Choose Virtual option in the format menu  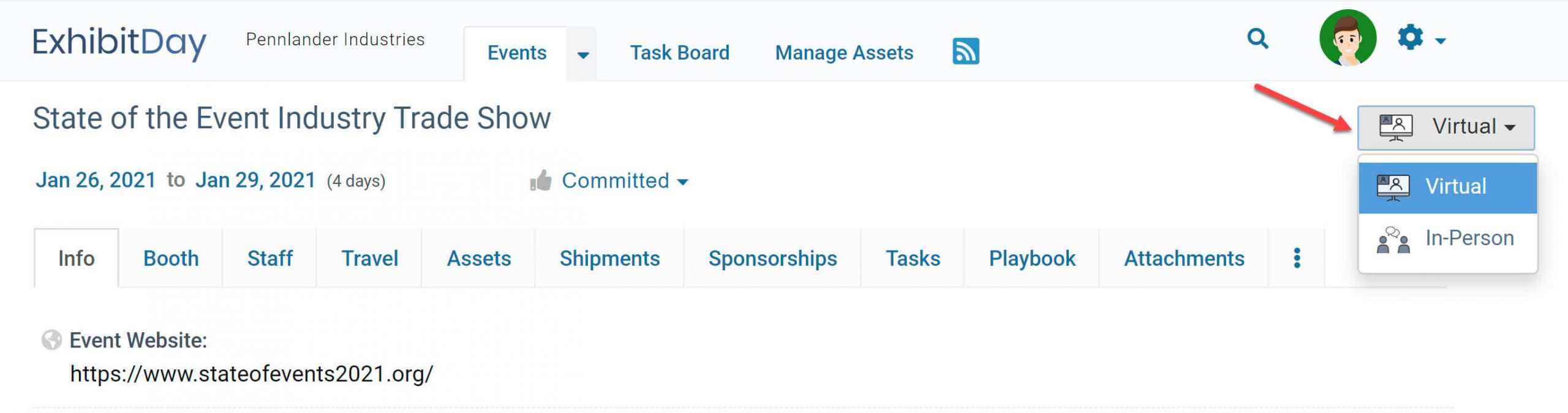point(1447,186)
